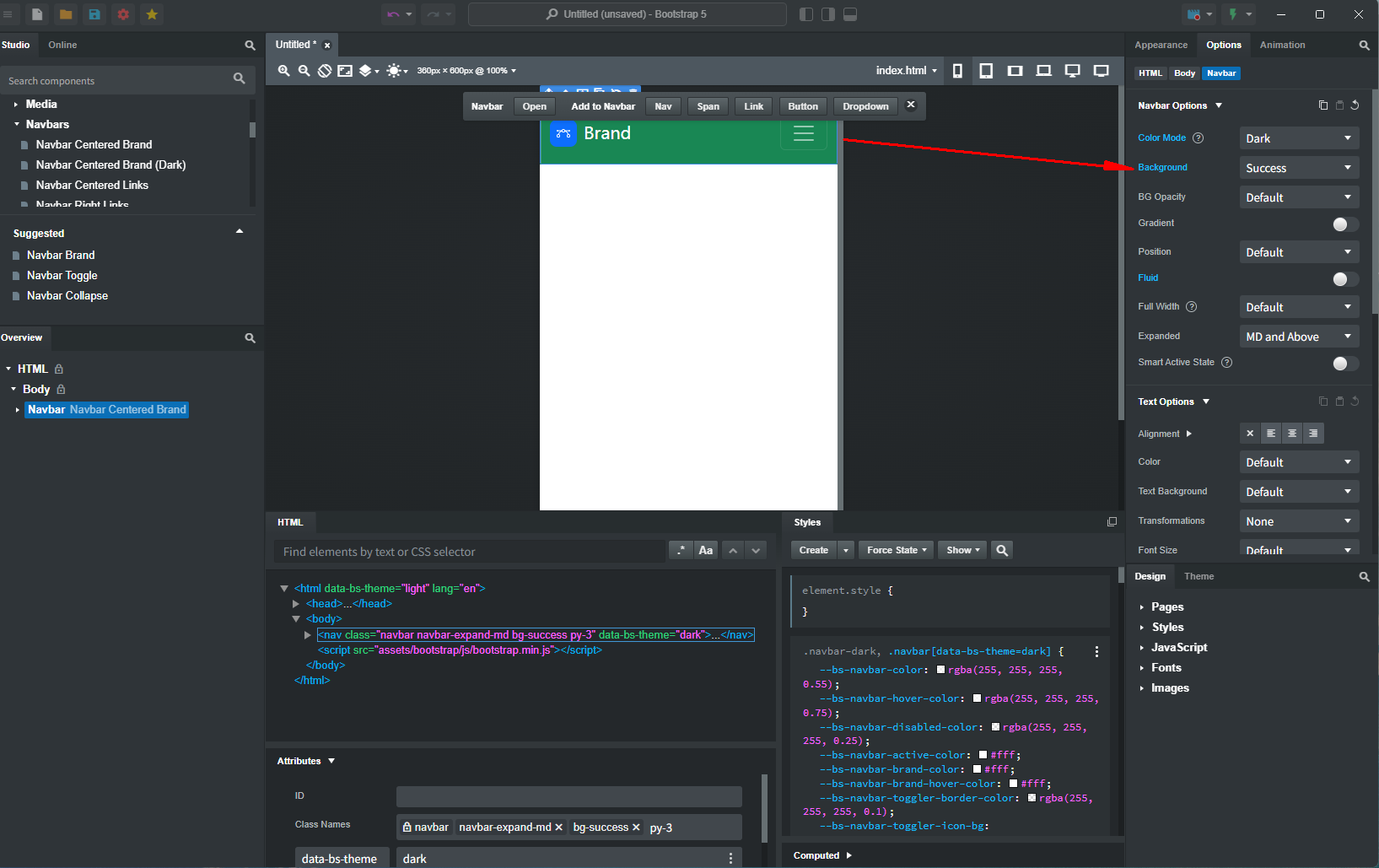Save the design with floppy icon
1379x868 pixels.
click(94, 14)
